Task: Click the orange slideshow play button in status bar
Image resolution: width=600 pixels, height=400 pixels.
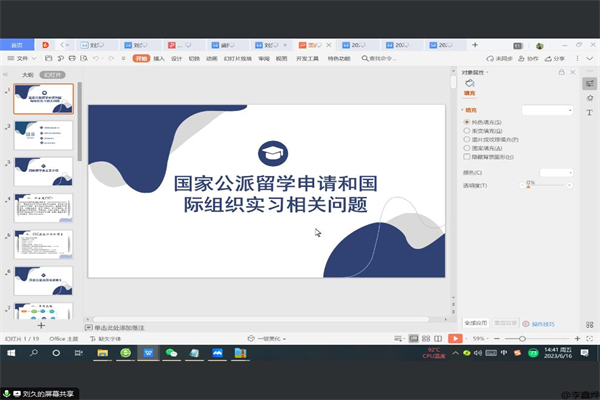Action: click(456, 339)
